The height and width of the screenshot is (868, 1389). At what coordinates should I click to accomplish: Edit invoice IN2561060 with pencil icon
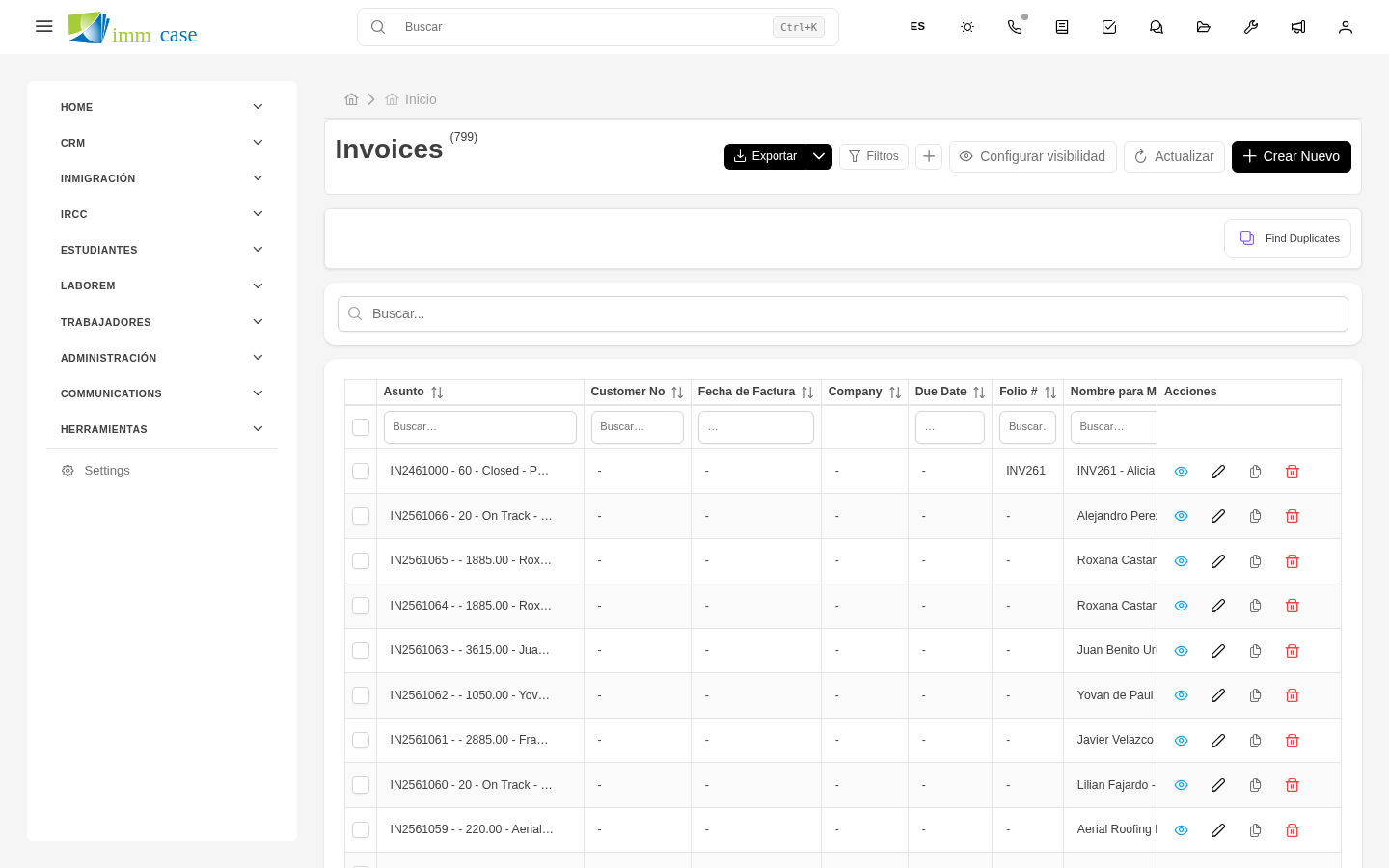point(1218,785)
